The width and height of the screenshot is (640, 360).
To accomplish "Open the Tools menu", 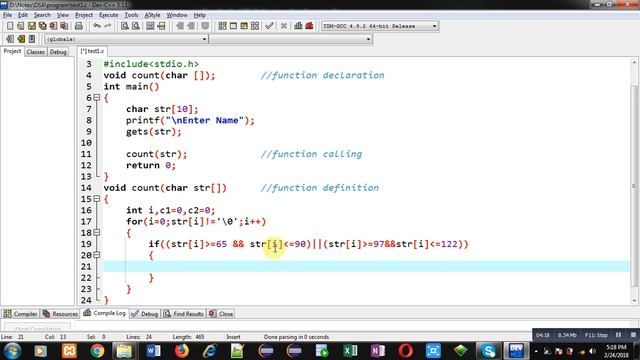I will (131, 15).
